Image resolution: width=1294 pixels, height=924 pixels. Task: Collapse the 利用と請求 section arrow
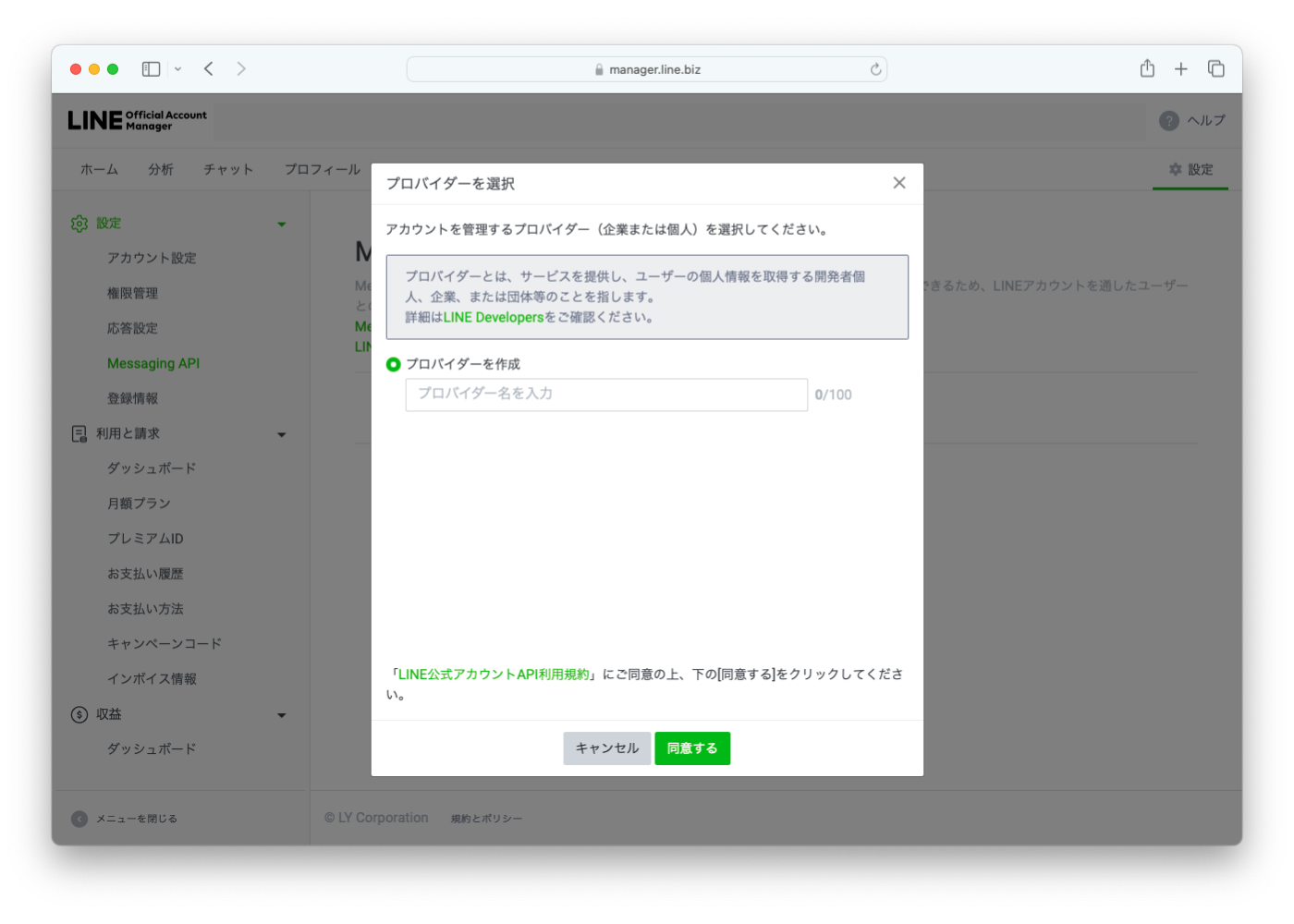(282, 434)
